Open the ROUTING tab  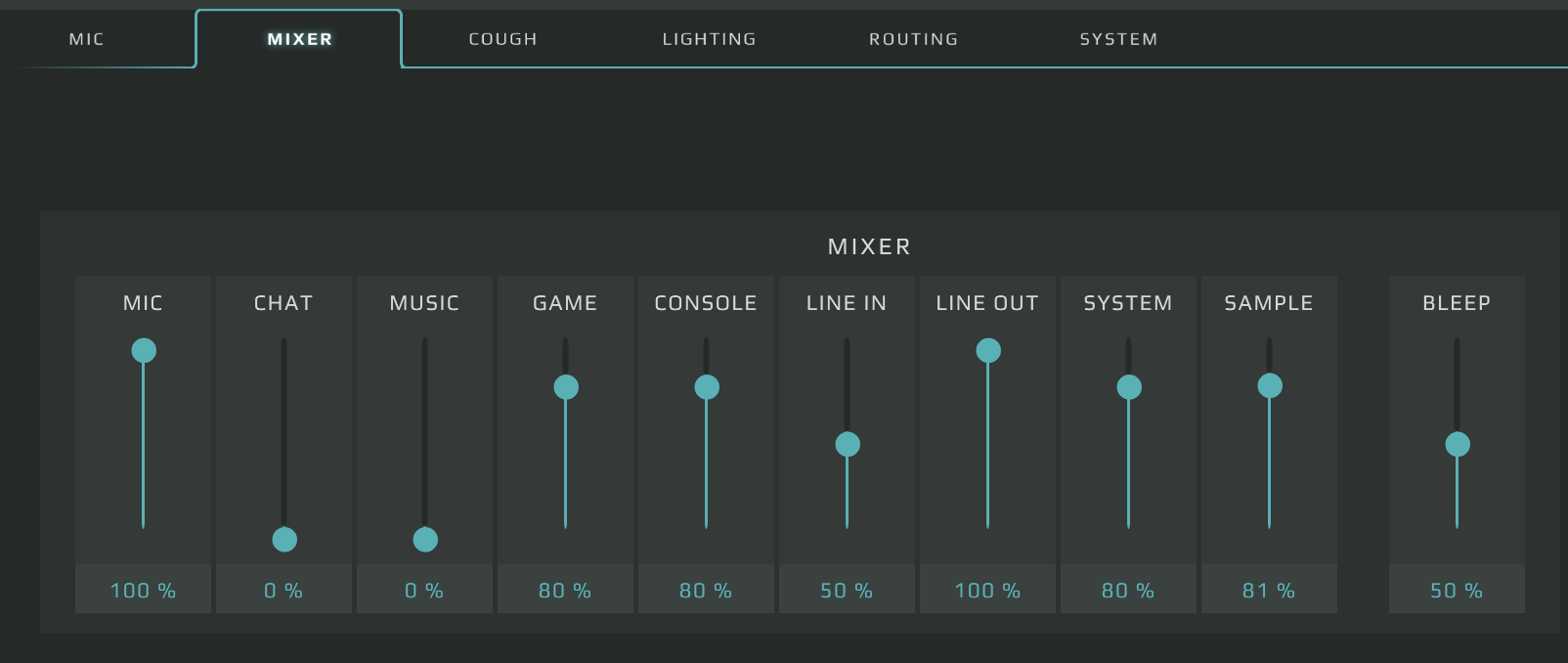coord(913,39)
